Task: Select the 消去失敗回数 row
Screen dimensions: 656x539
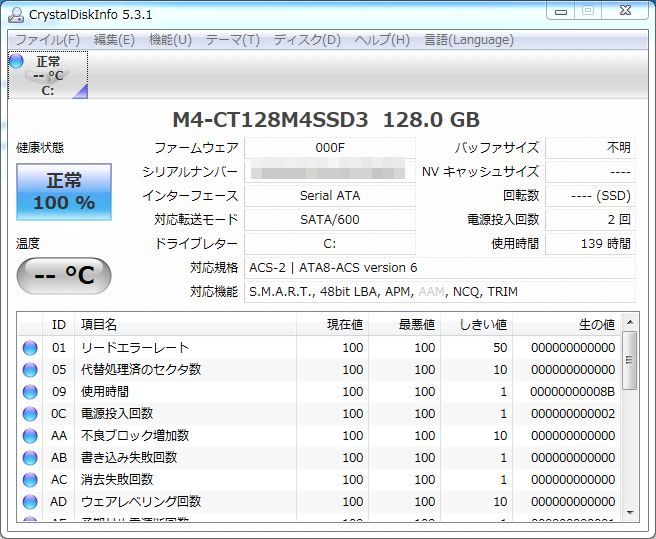Action: click(x=319, y=480)
